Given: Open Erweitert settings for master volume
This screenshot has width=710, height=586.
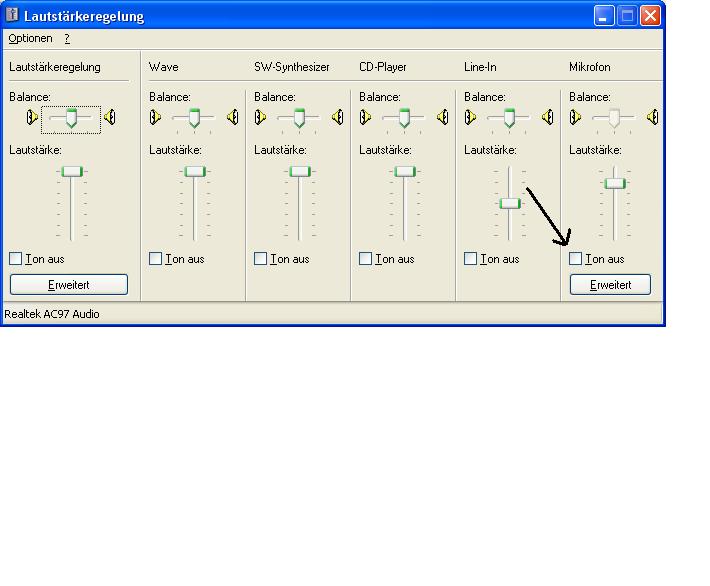Looking at the screenshot, I should click(69, 284).
